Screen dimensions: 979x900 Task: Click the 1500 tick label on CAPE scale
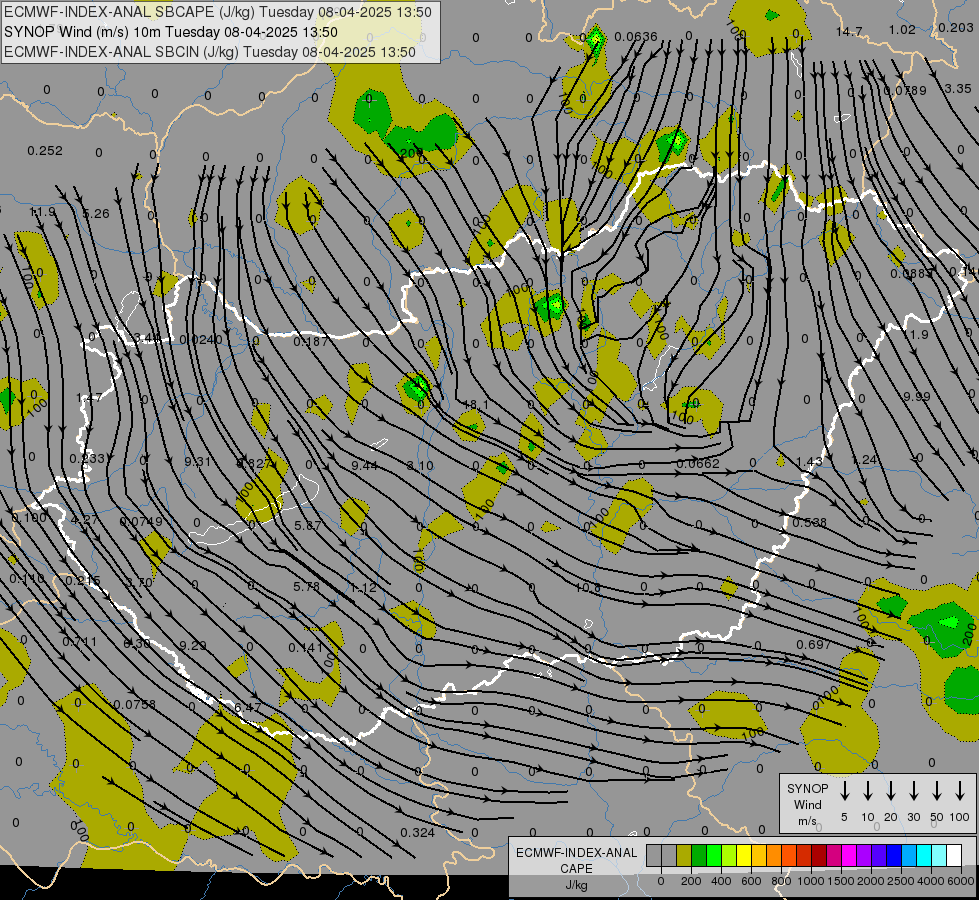[x=841, y=881]
